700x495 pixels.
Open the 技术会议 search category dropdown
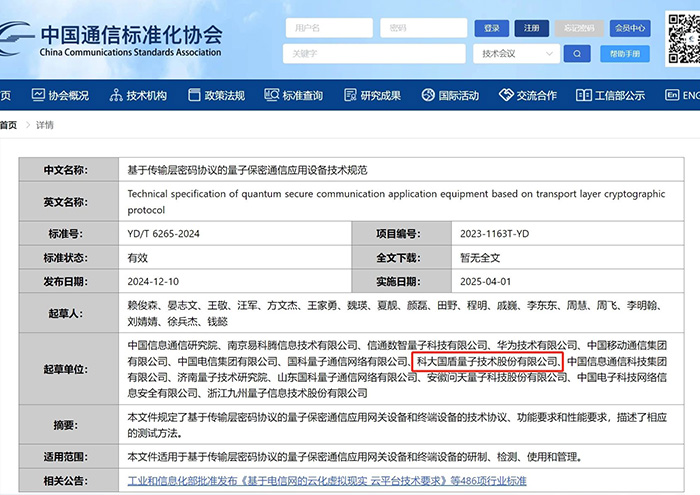point(517,54)
